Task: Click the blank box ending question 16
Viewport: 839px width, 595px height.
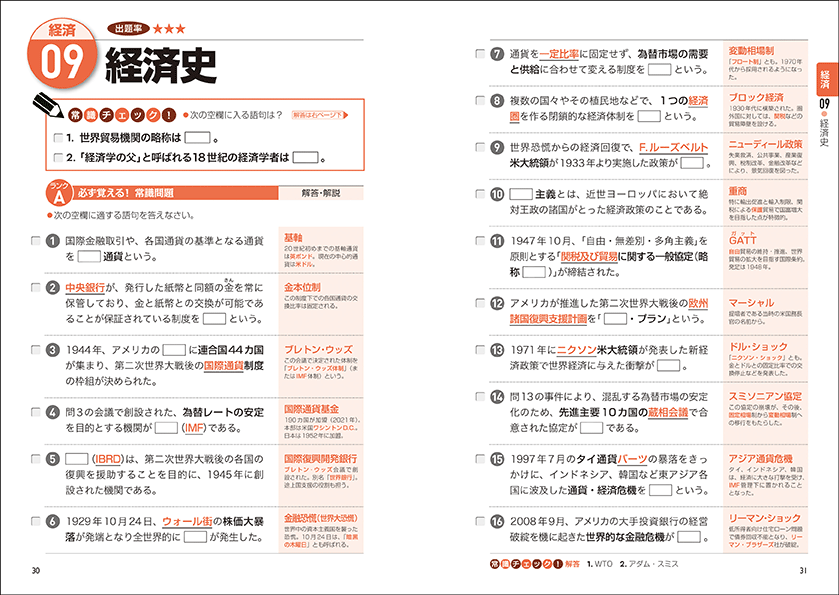Action: (689, 537)
